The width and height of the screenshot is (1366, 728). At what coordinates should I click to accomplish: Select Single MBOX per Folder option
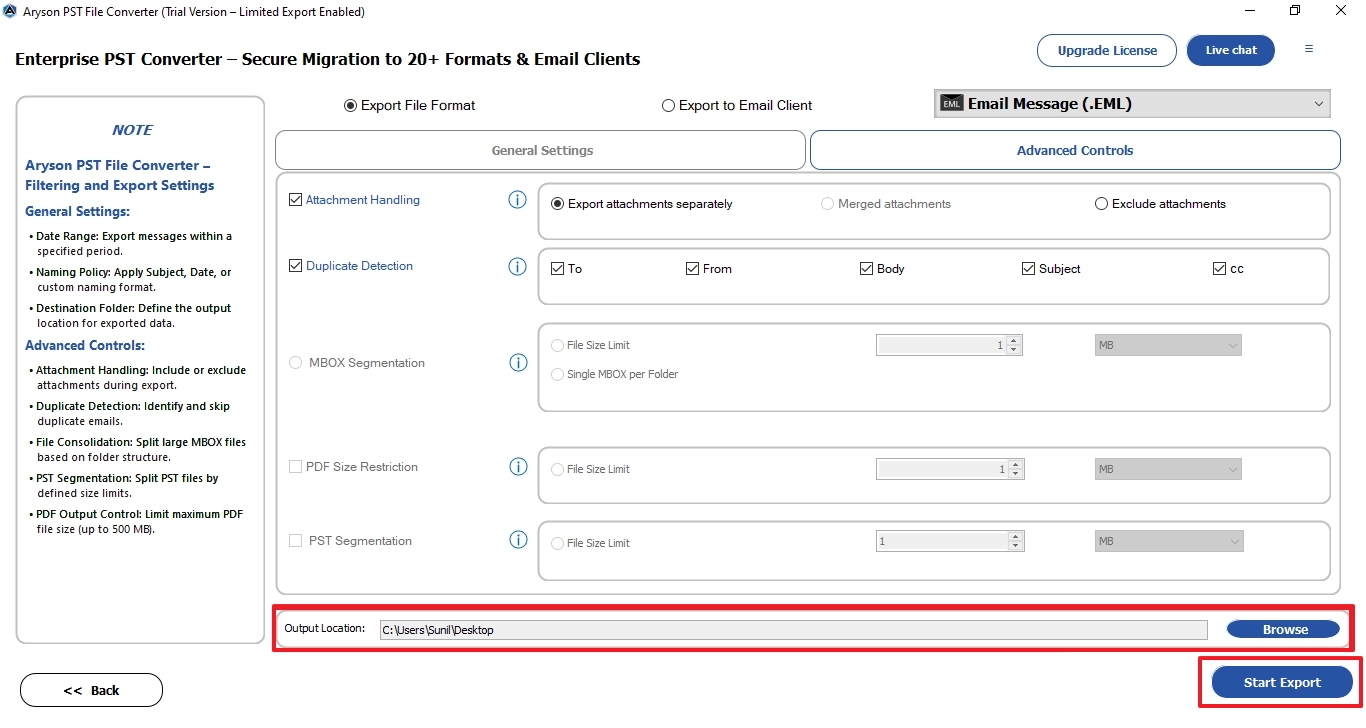pos(557,374)
